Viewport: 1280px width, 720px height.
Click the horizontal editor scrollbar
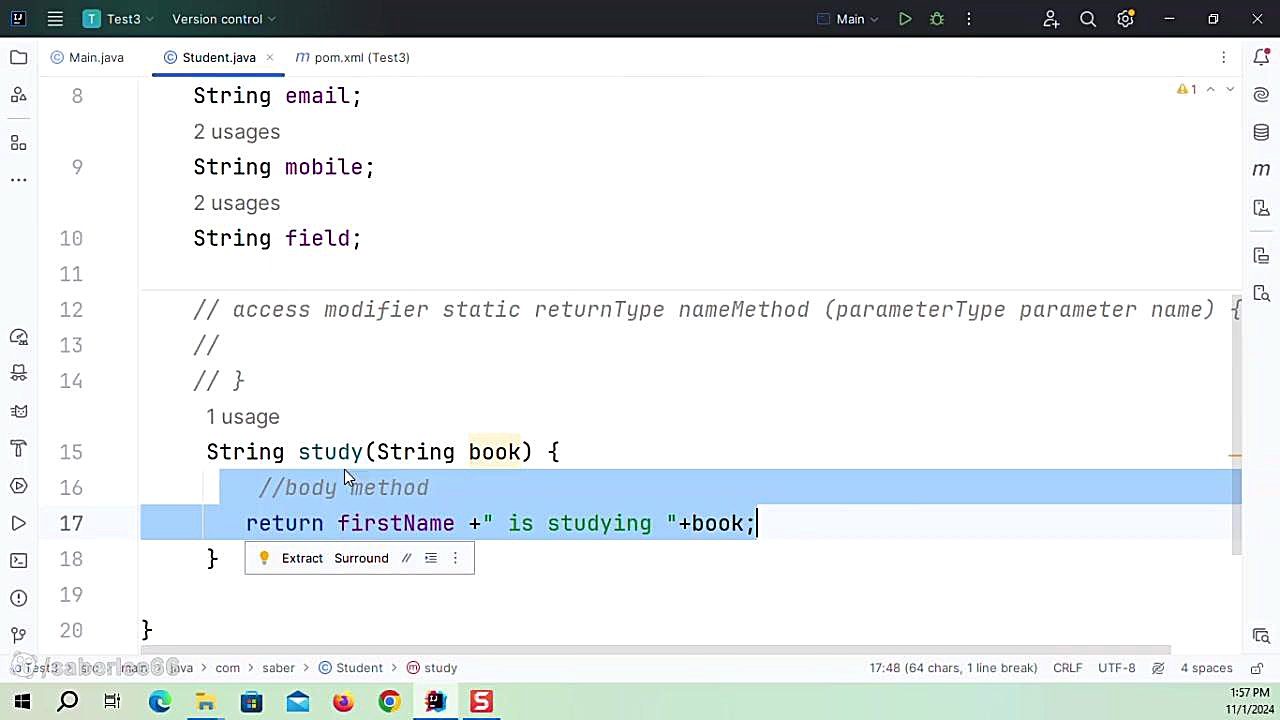coord(655,650)
